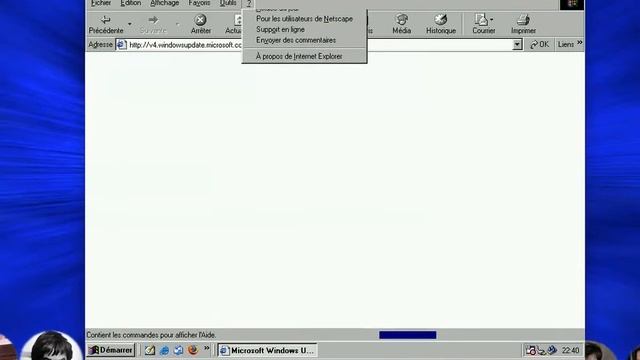Click the status text Contient les commandes

tap(151, 335)
